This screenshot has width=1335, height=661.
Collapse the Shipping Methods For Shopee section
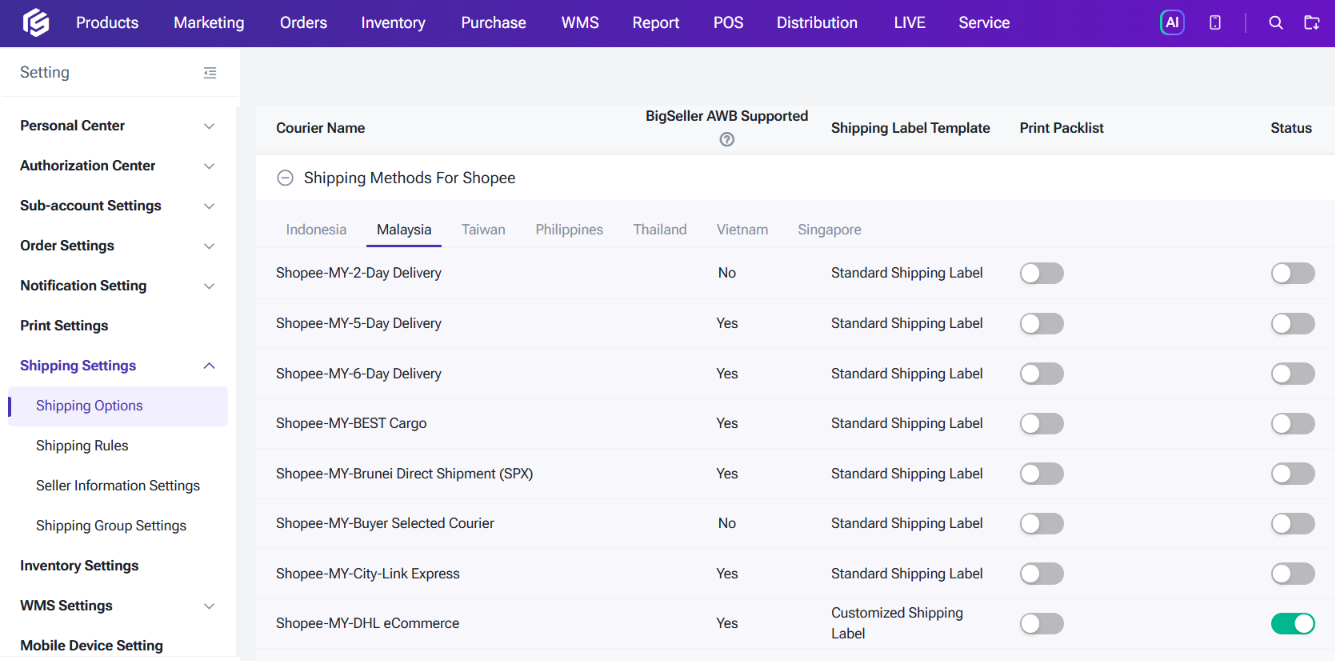pos(285,178)
